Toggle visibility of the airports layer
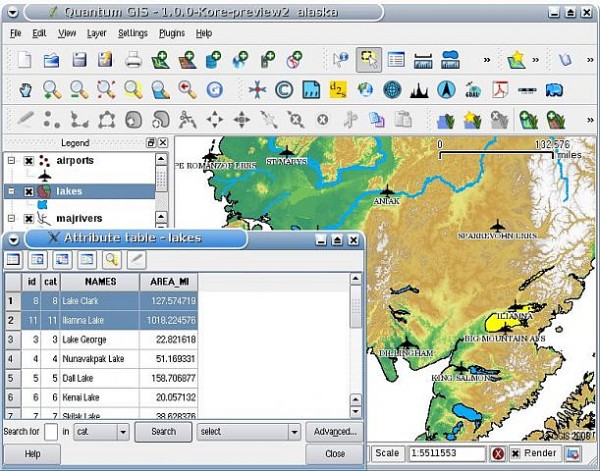Screen dimensions: 600x471 (x=29, y=161)
